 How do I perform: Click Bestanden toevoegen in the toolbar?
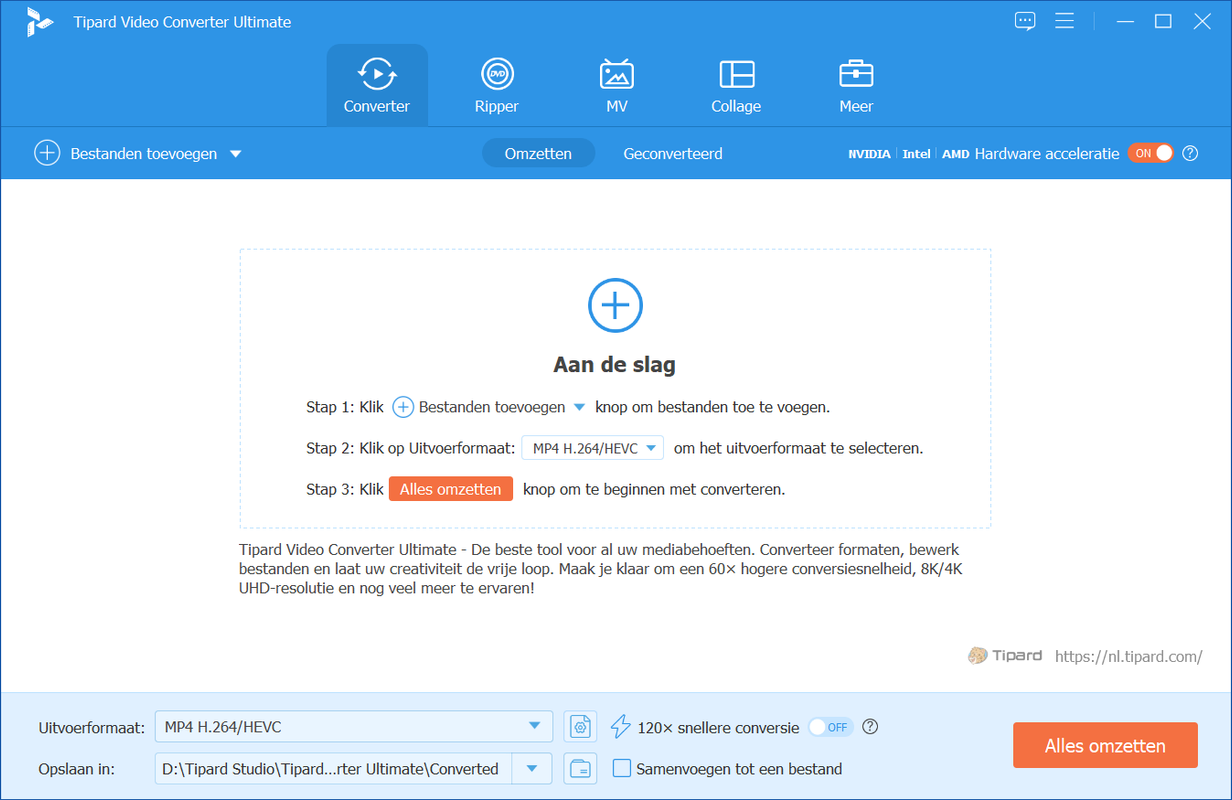[144, 154]
